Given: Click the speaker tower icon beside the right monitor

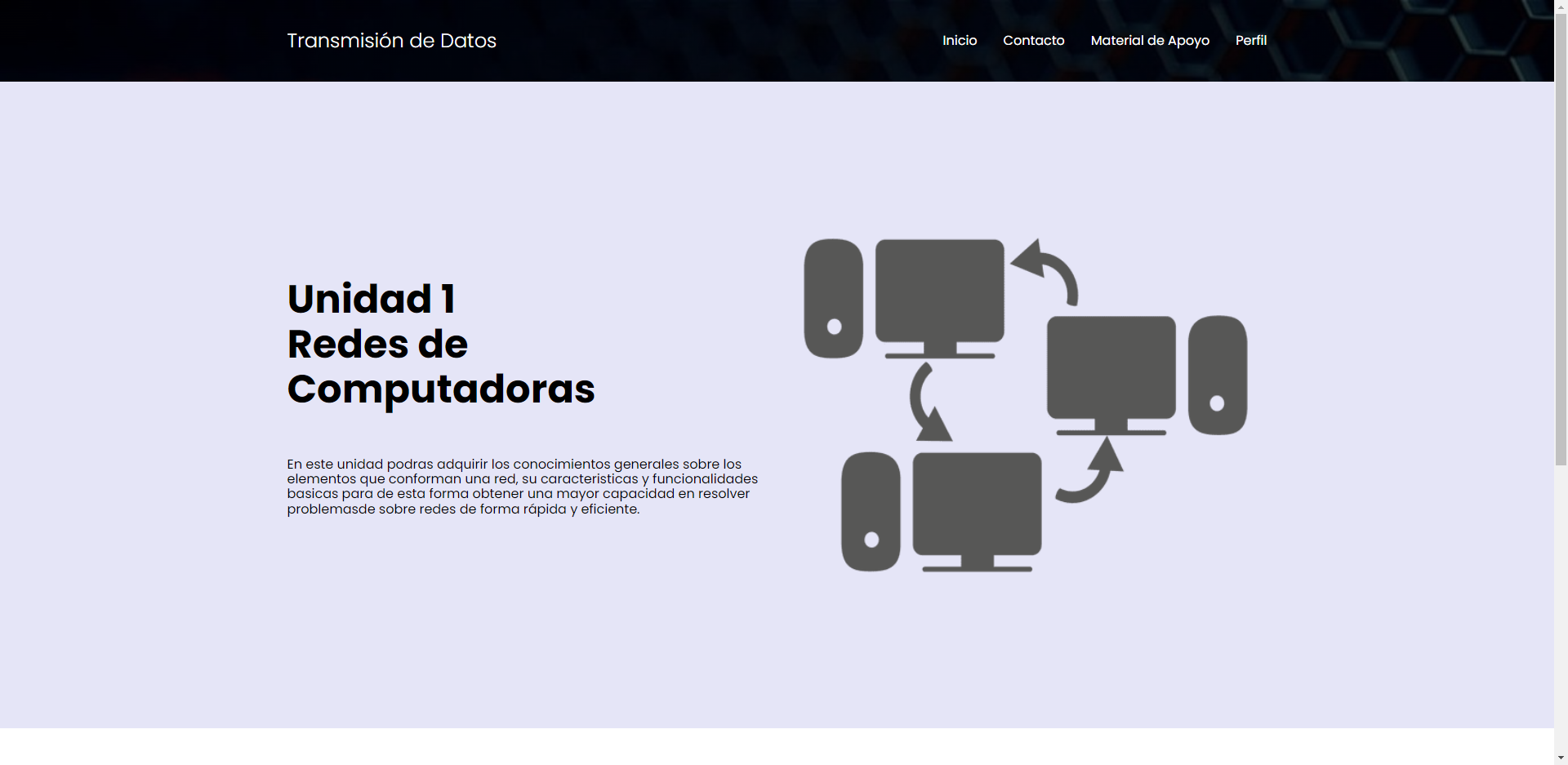Looking at the screenshot, I should (x=1218, y=376).
